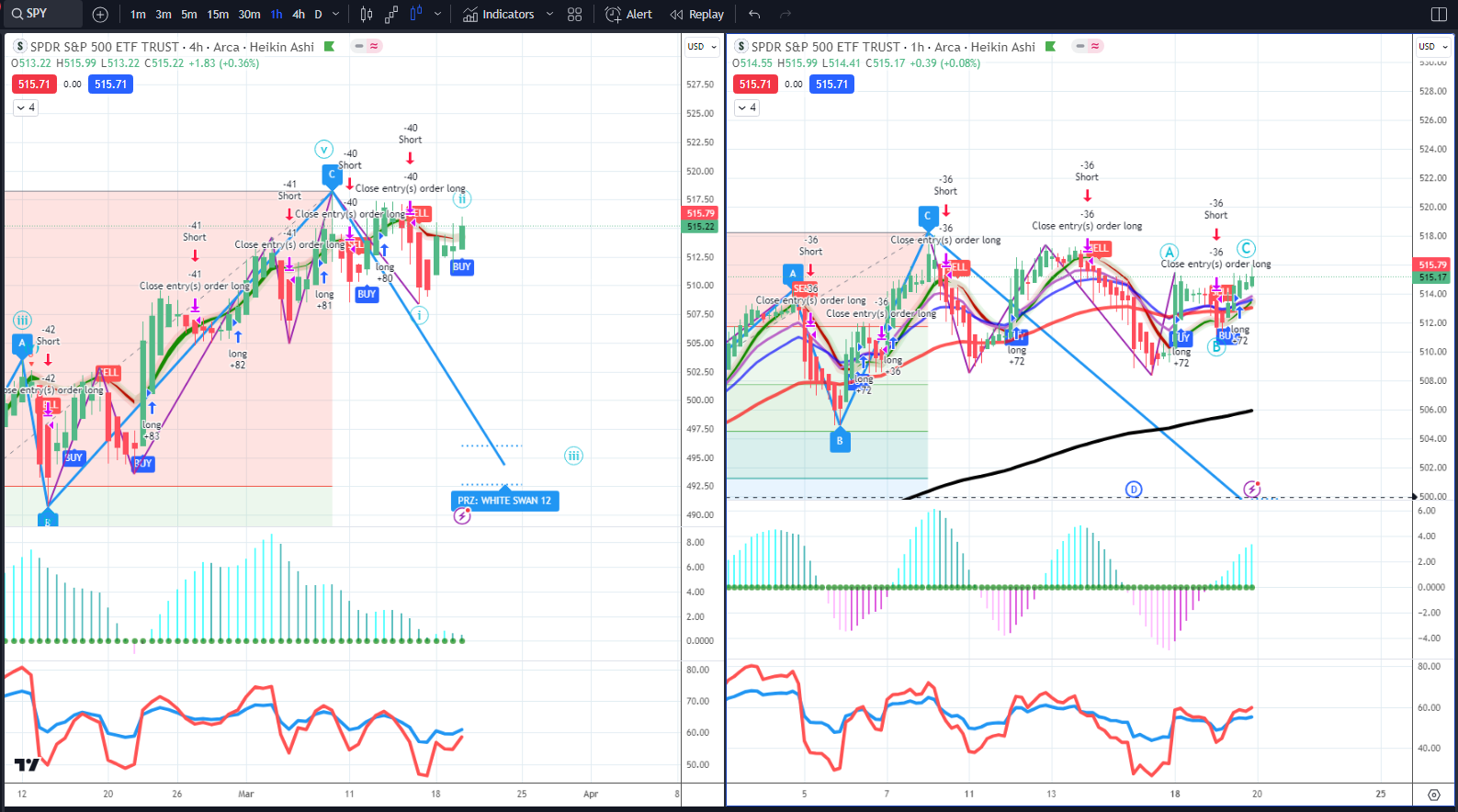Click the TradingView logo at bottom left

point(27,764)
